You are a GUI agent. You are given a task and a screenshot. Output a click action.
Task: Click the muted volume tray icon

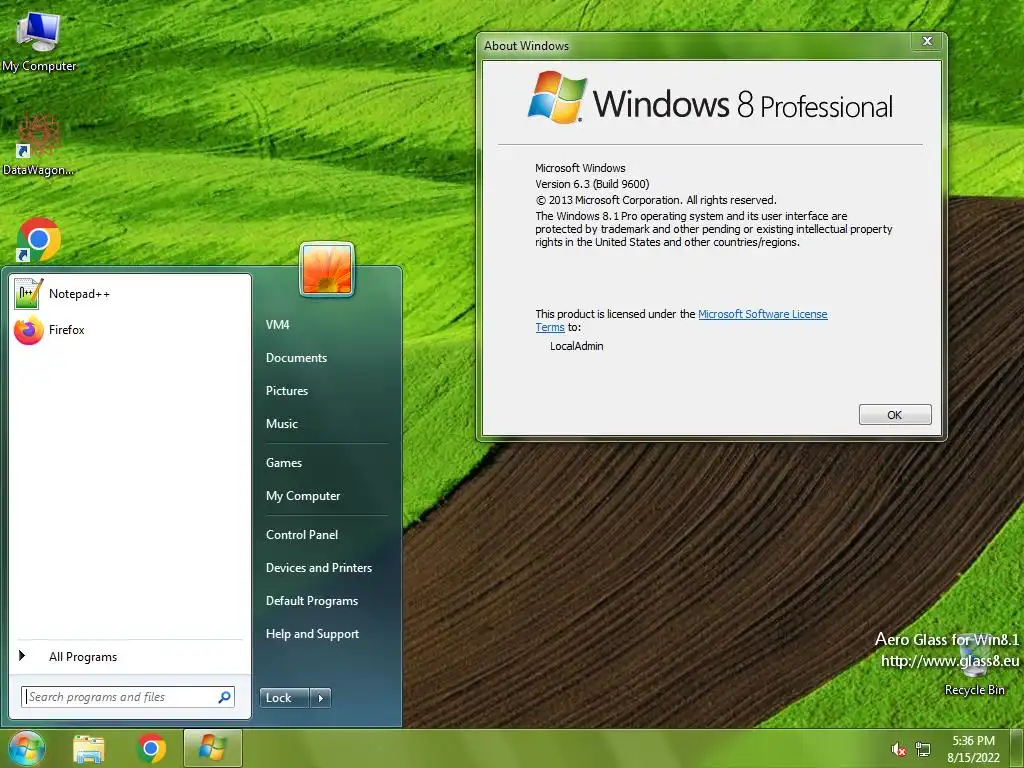(899, 750)
